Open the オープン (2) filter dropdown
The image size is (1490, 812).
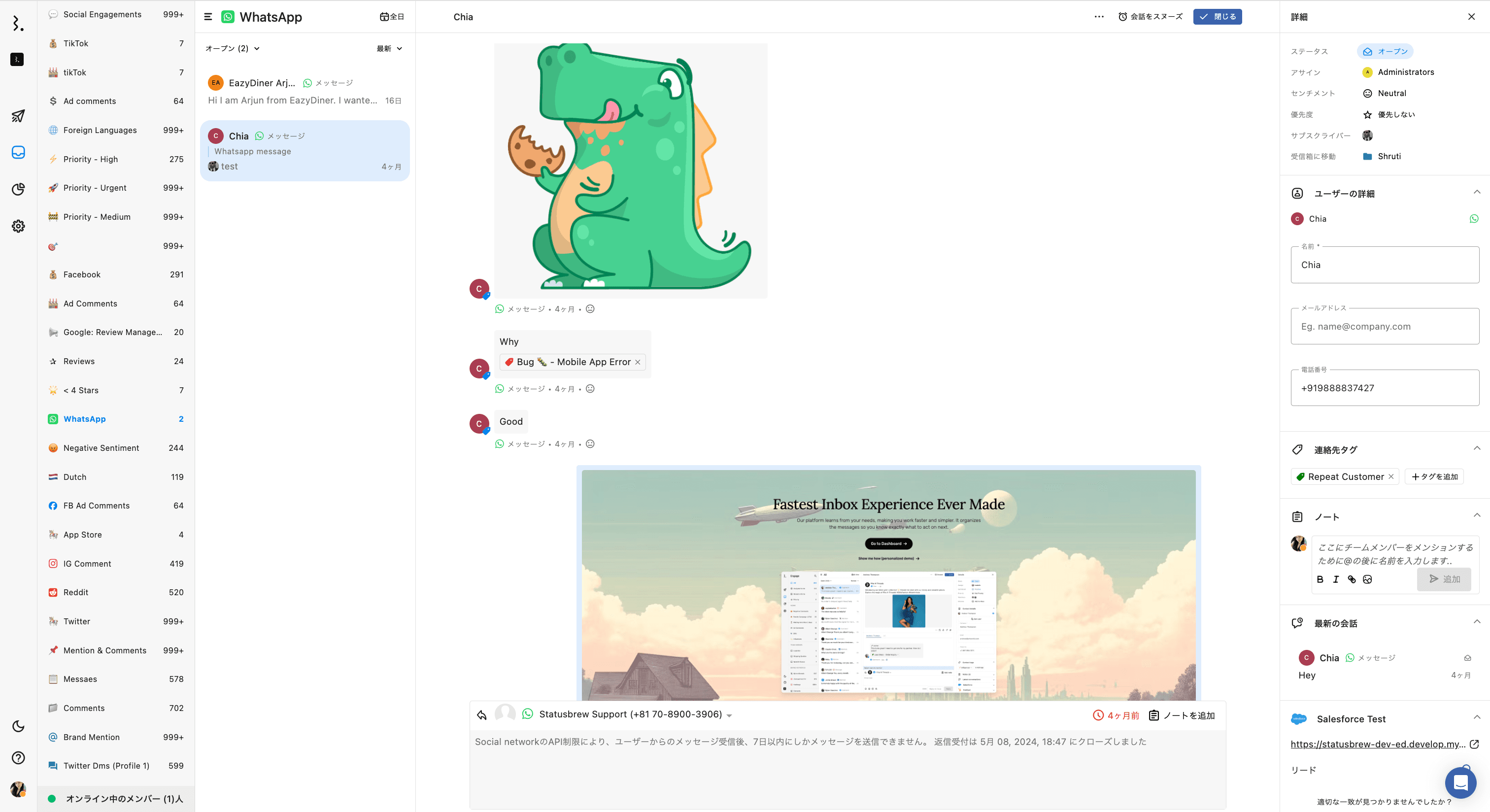point(233,49)
